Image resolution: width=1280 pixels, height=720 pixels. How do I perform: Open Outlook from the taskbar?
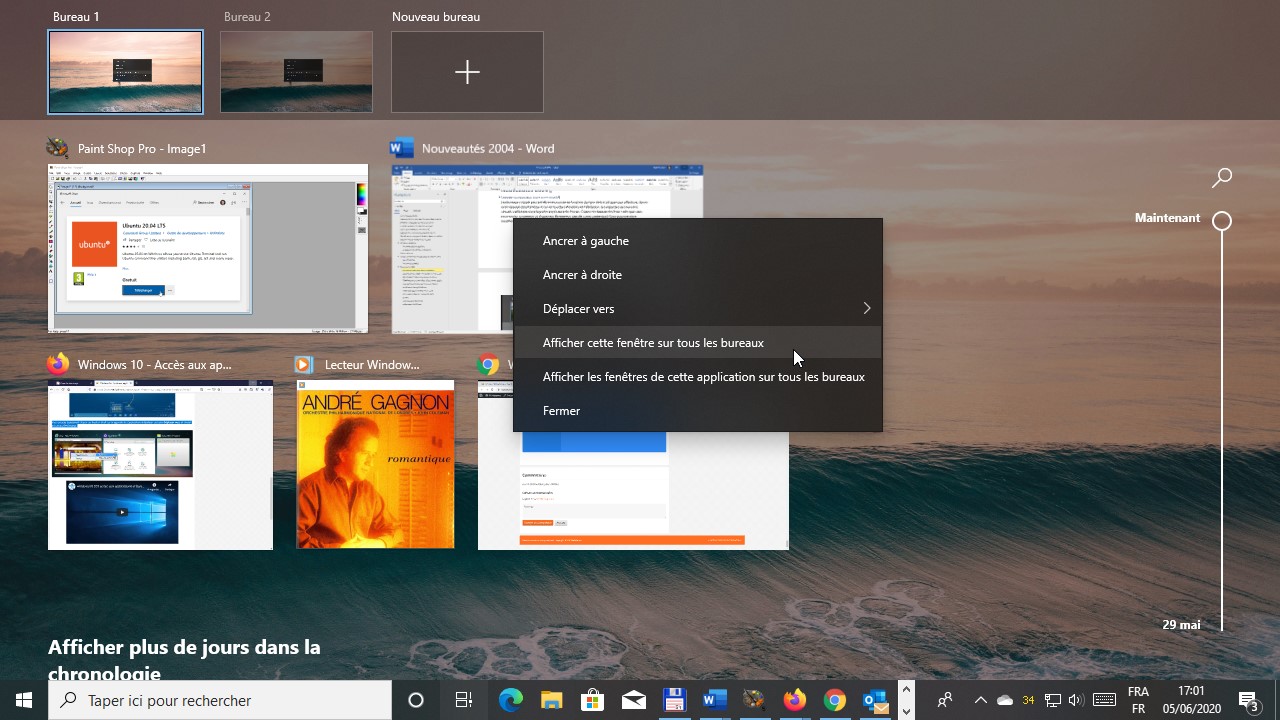coord(875,700)
